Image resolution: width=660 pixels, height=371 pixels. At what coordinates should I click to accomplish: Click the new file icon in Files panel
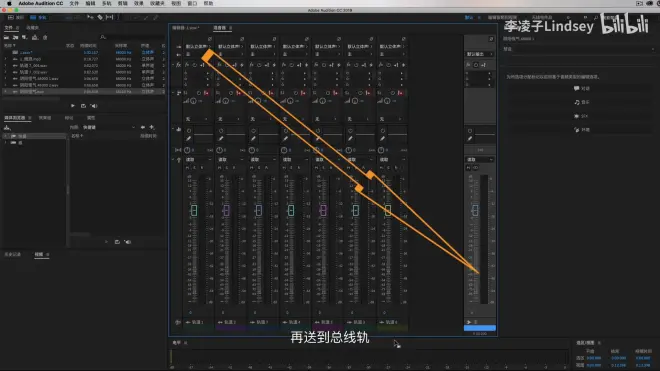pyautogui.click(x=25, y=37)
